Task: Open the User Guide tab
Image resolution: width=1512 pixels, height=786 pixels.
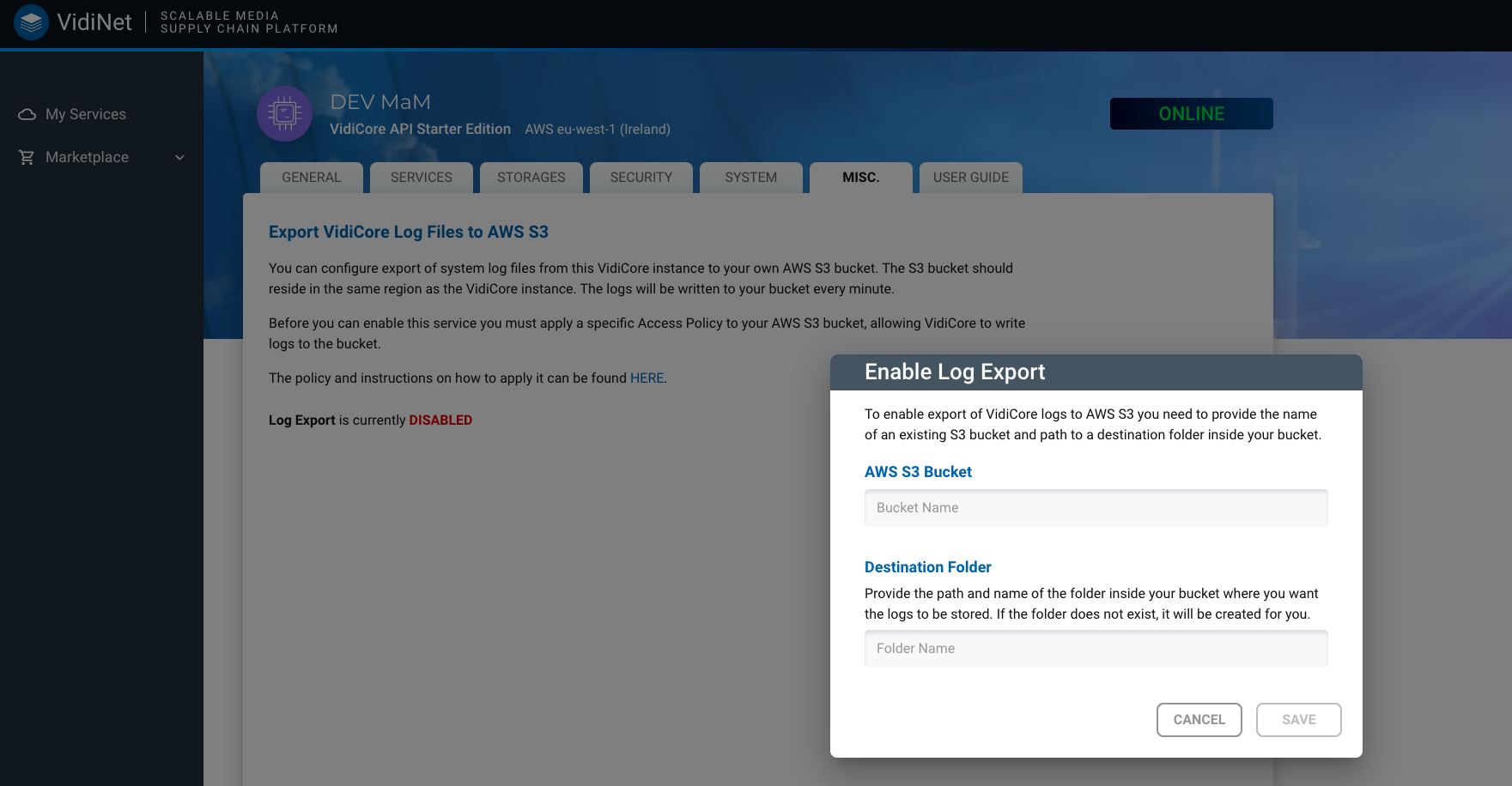Action: click(971, 178)
